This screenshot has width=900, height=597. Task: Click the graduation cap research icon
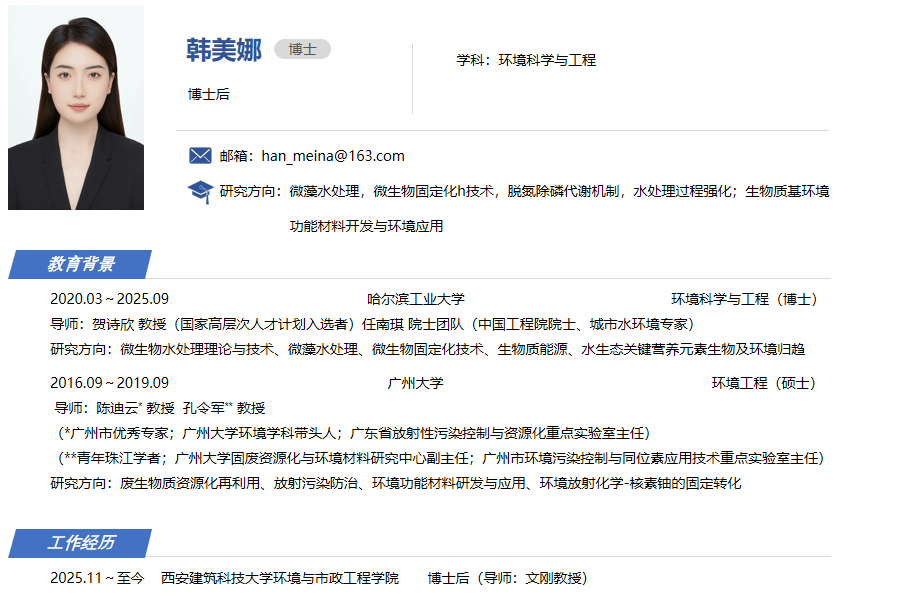coord(200,191)
